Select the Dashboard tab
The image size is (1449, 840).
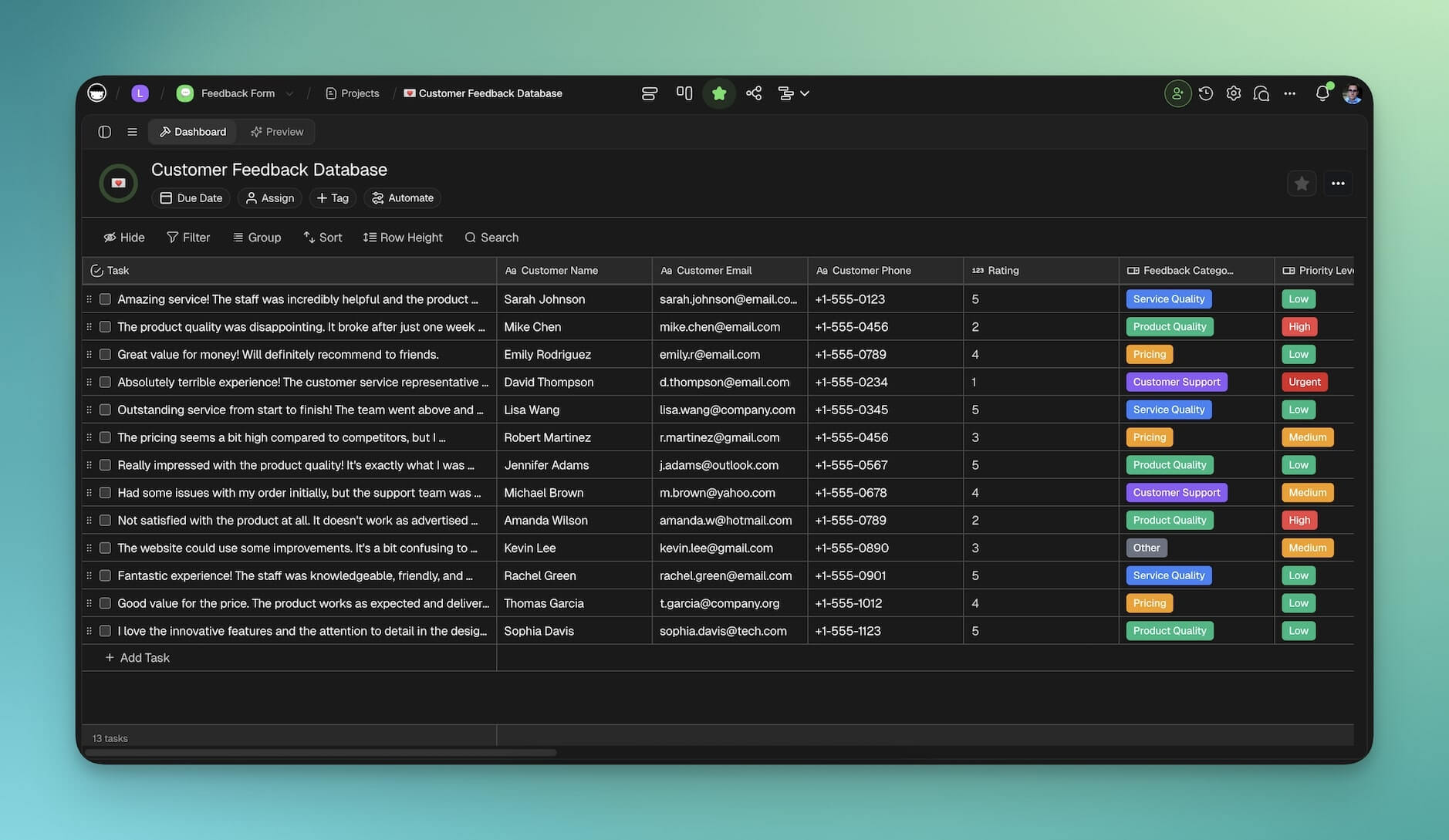193,132
